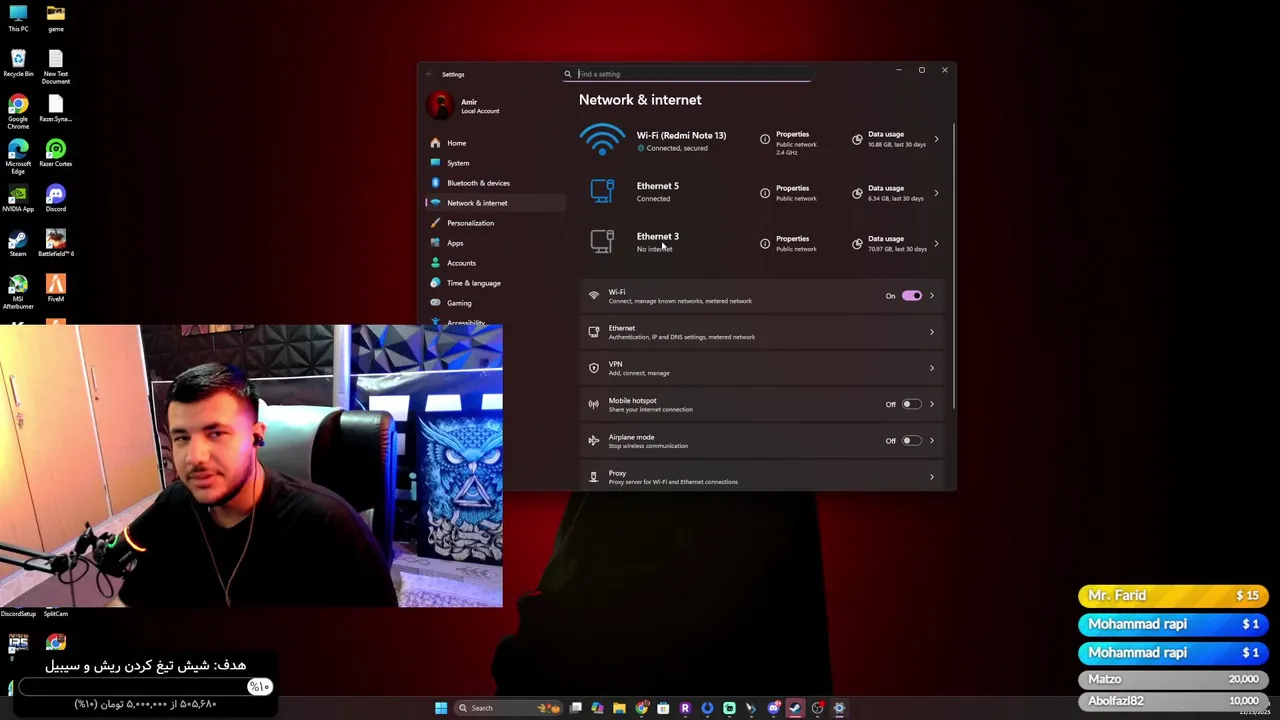Open Gaming settings section
Image resolution: width=1280 pixels, height=720 pixels.
click(496, 303)
